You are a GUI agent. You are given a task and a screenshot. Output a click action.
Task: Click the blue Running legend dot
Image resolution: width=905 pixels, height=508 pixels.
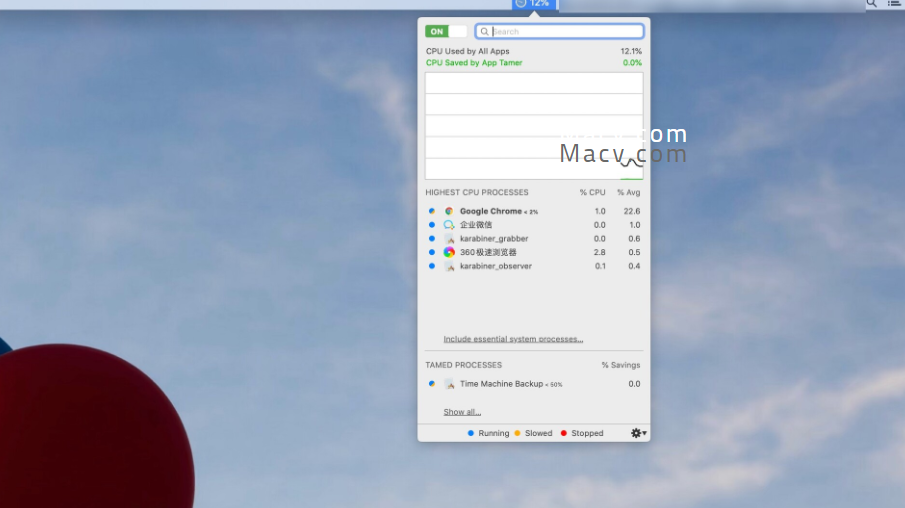(x=471, y=433)
